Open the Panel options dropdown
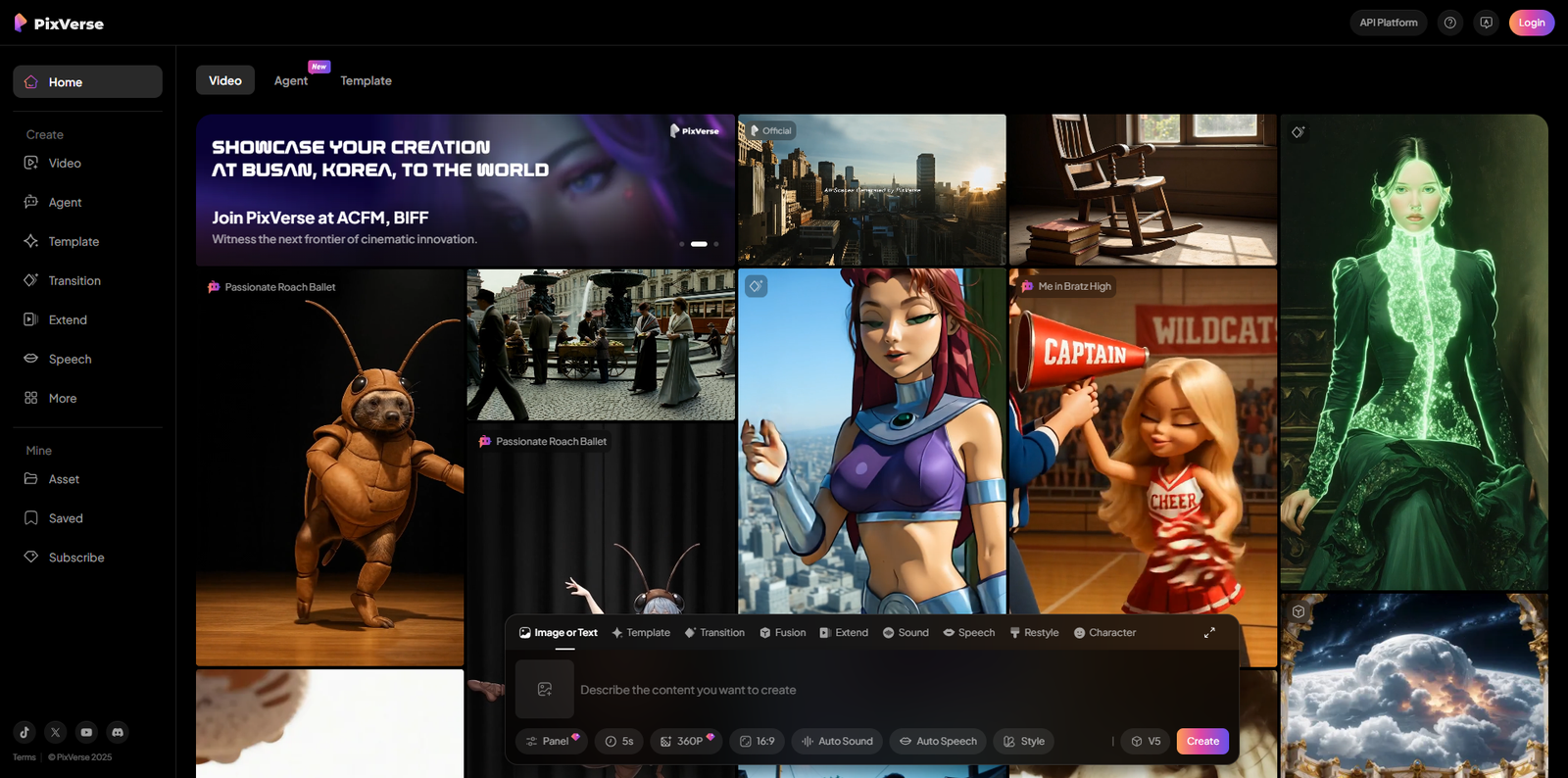The width and height of the screenshot is (1568, 778). point(552,742)
